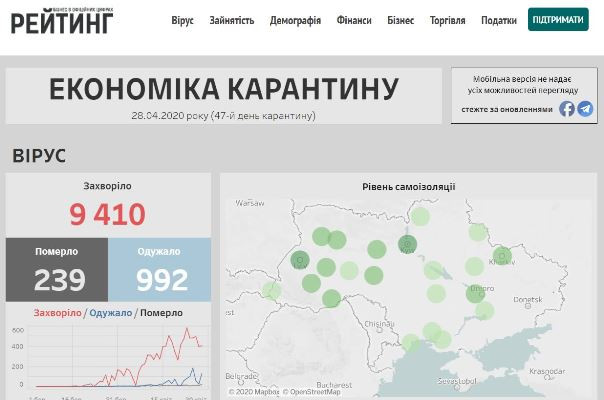Viewport: 604px width, 400px height.
Task: Go to the Податки page
Action: 499,20
